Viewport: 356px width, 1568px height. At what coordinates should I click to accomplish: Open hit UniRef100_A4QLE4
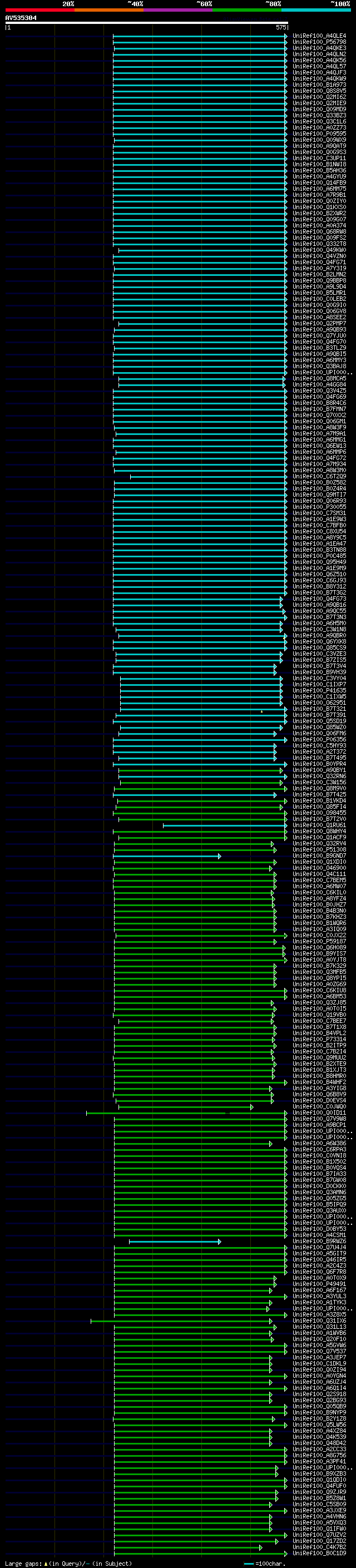click(x=319, y=36)
